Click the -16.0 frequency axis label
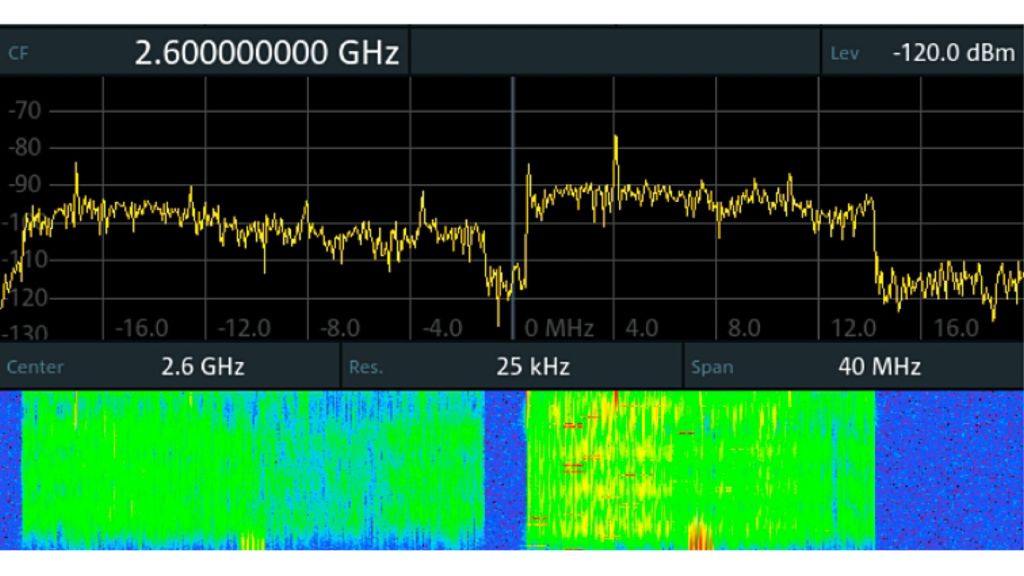This screenshot has width=1024, height=576. coord(141,328)
